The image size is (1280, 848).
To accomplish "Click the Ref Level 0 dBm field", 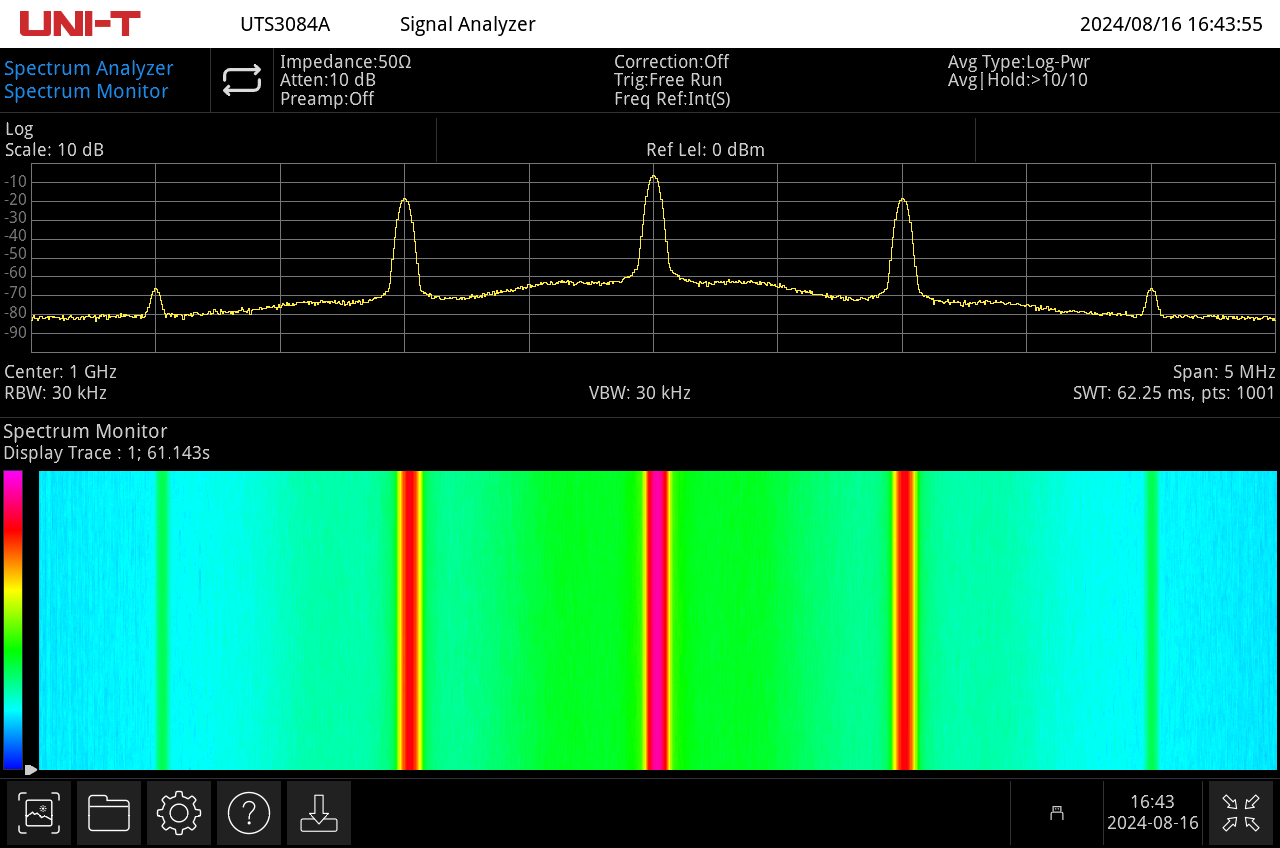I will click(705, 150).
